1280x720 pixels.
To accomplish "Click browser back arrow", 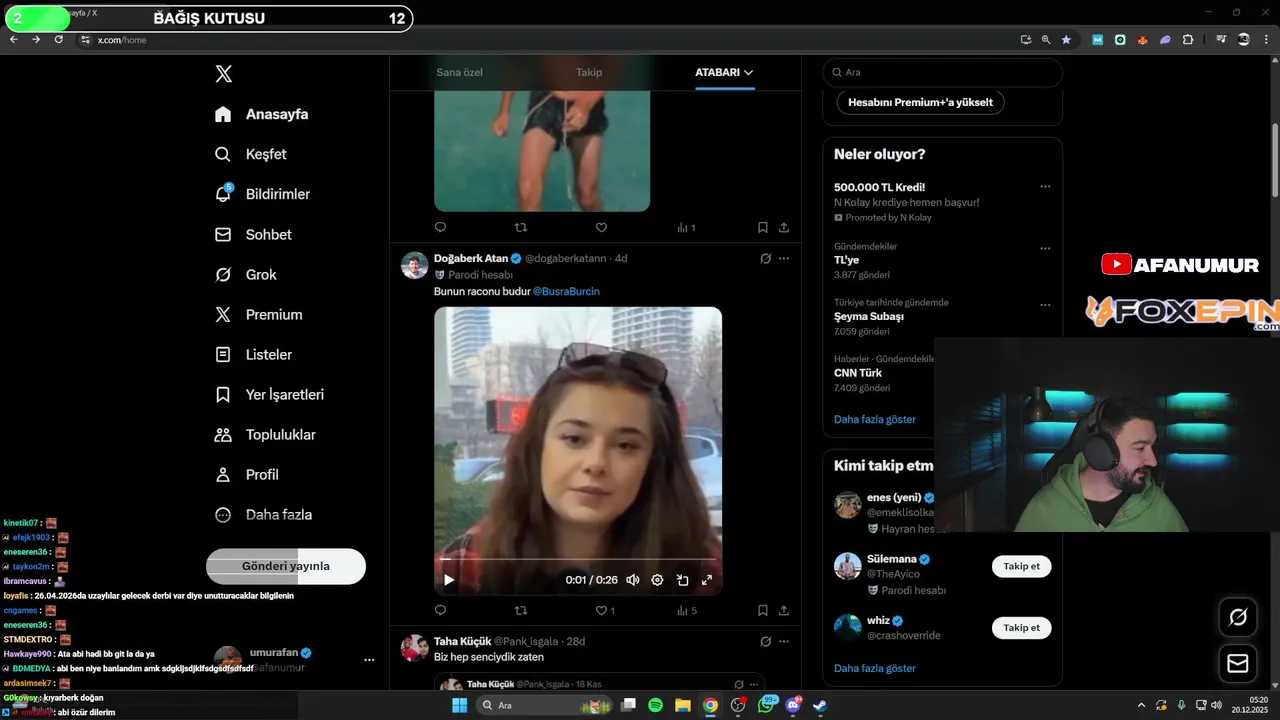I will point(13,39).
